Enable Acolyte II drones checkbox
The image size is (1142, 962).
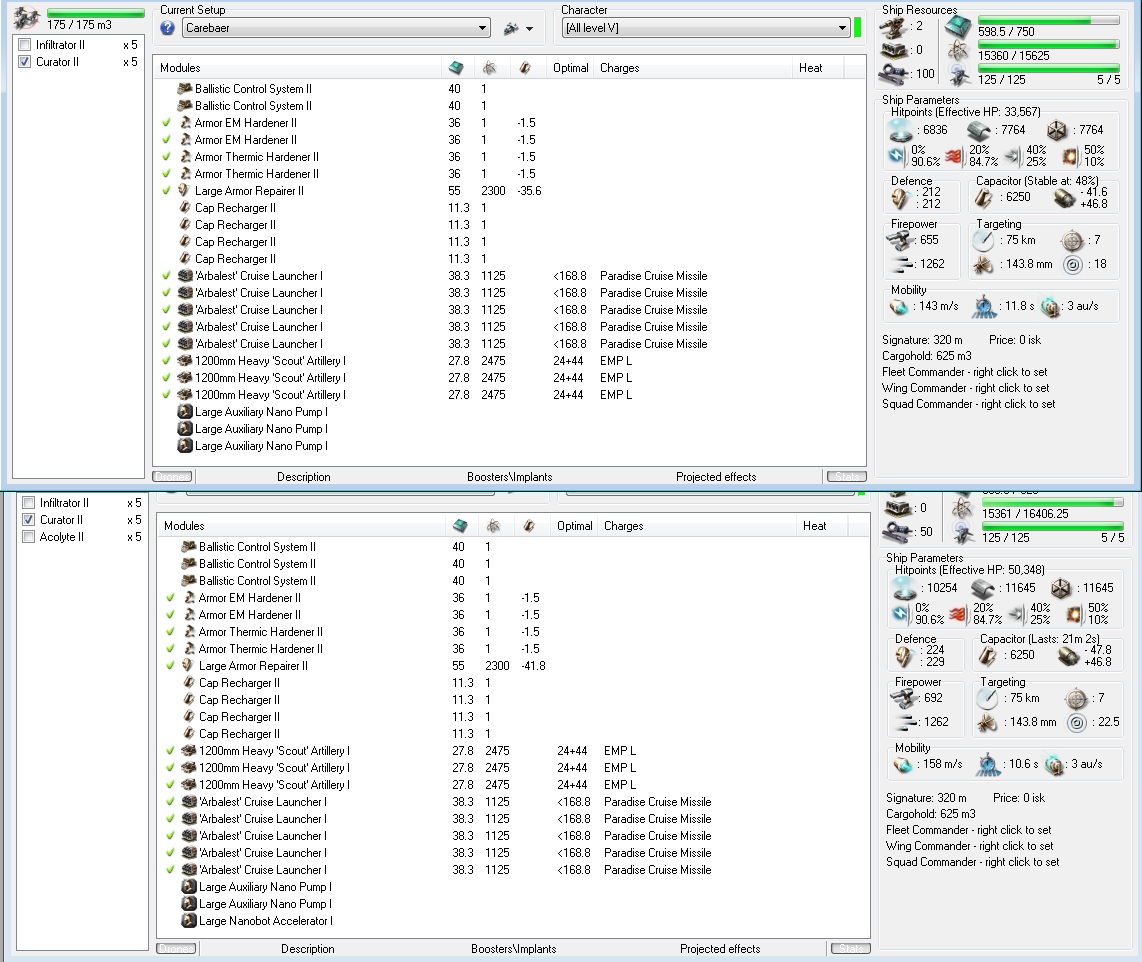28,537
